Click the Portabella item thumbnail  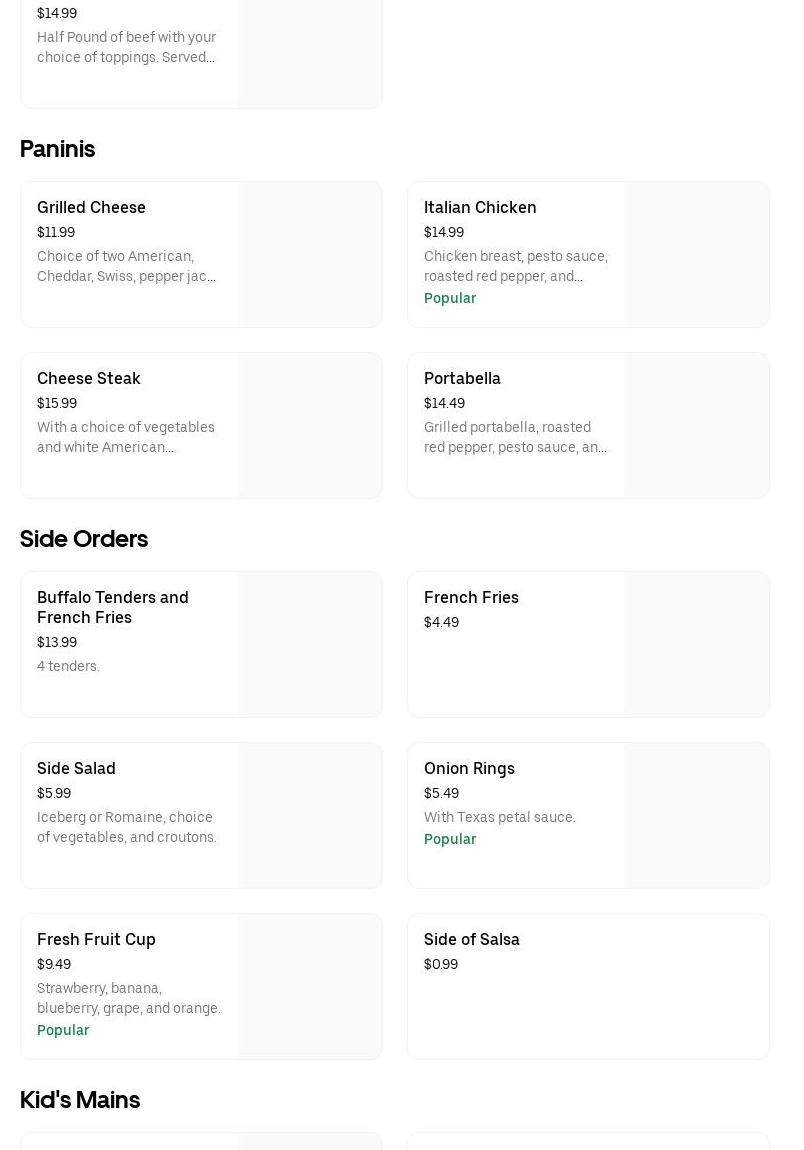(697, 425)
